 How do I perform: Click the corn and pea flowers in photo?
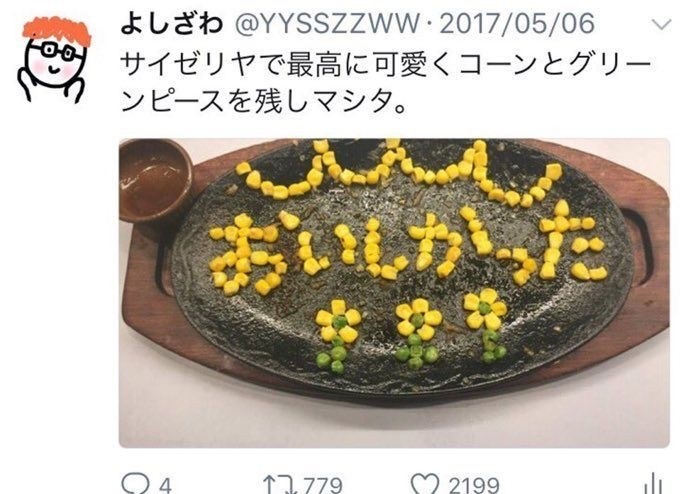point(411,330)
